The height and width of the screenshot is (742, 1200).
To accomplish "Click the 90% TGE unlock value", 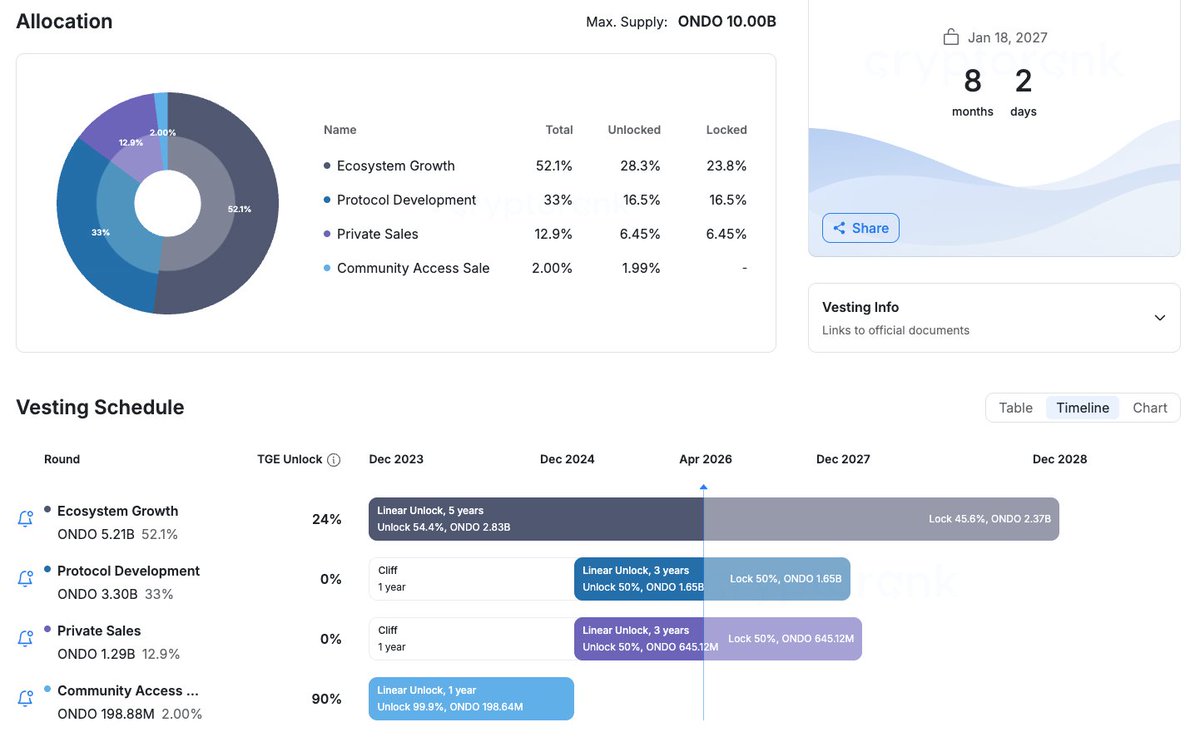I will [327, 699].
